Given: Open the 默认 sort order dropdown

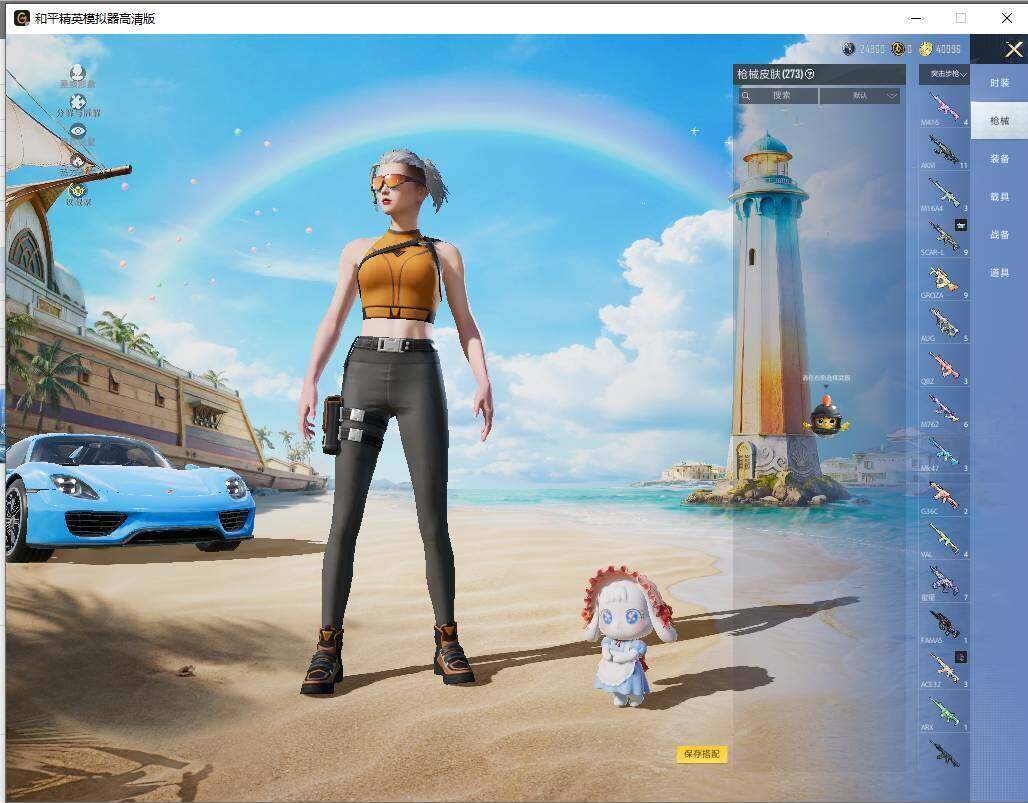Looking at the screenshot, I should point(860,96).
